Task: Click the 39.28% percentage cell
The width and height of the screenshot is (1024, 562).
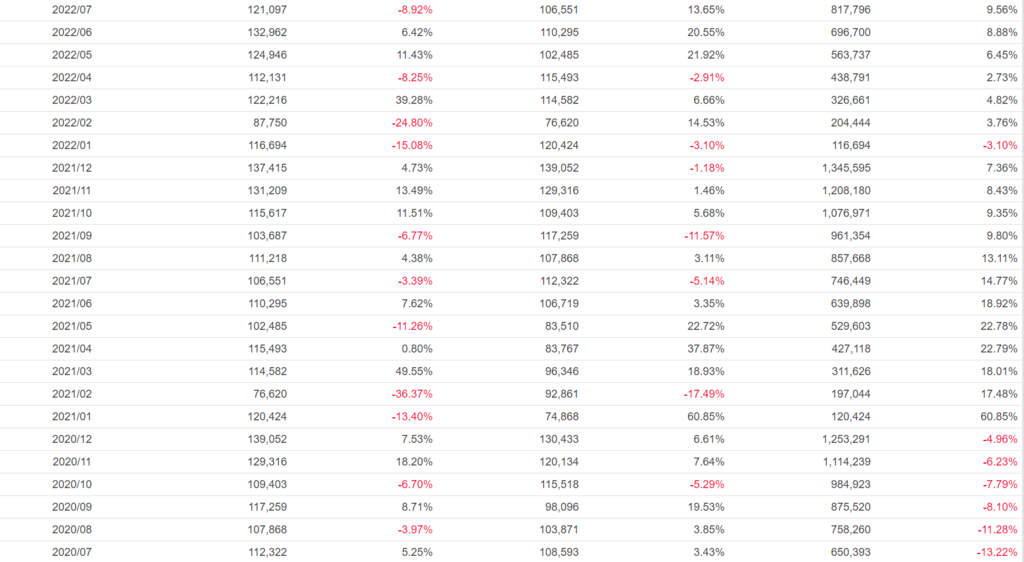Action: 412,100
